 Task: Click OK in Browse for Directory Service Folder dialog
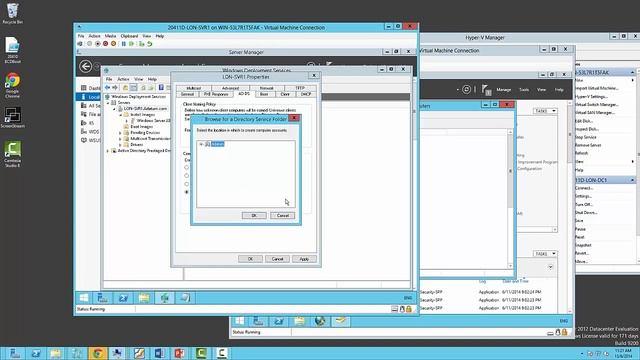[254, 216]
